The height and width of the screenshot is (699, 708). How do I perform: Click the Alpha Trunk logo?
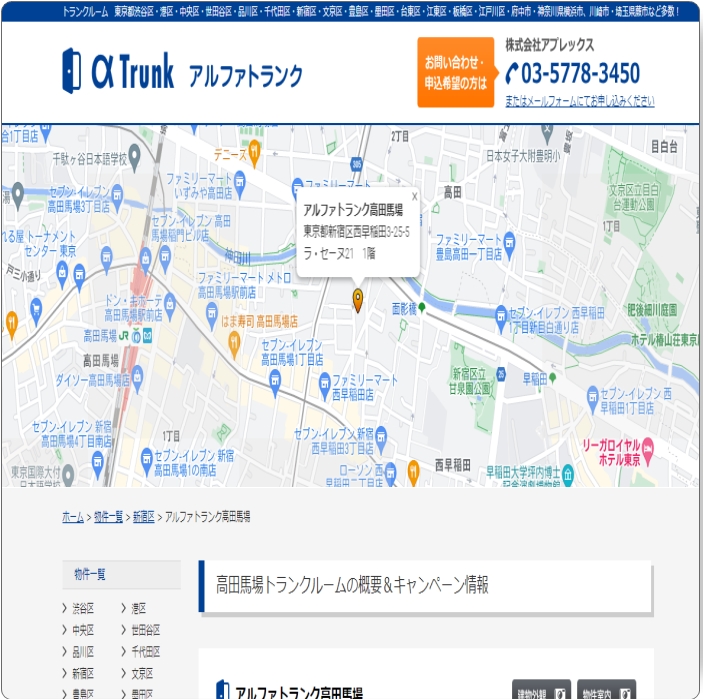pyautogui.click(x=182, y=71)
